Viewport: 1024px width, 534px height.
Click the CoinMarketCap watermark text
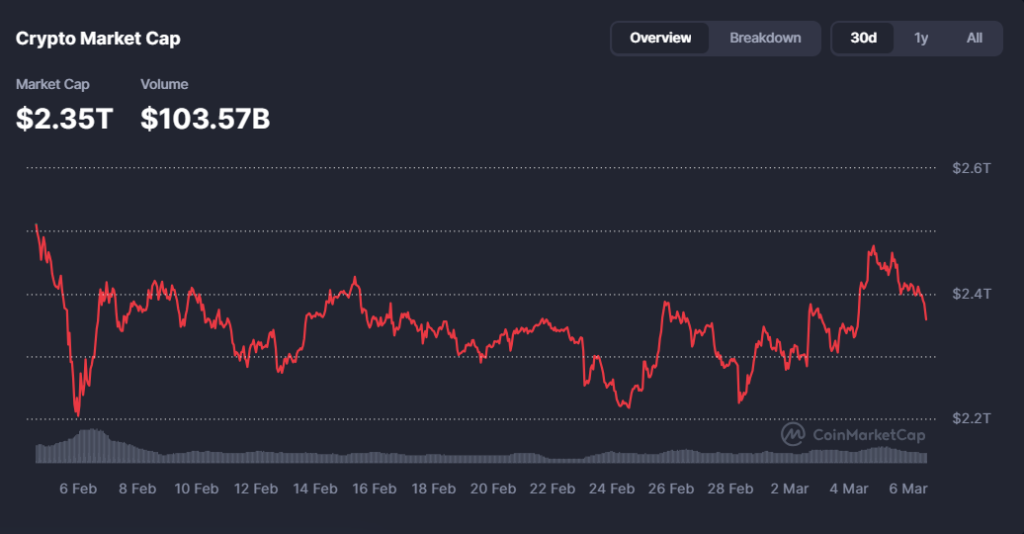pos(868,435)
